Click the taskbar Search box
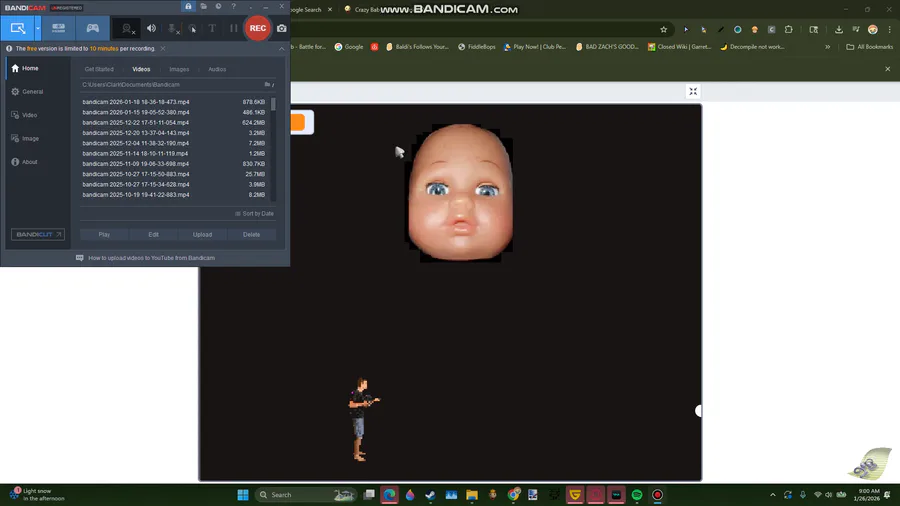 point(305,495)
